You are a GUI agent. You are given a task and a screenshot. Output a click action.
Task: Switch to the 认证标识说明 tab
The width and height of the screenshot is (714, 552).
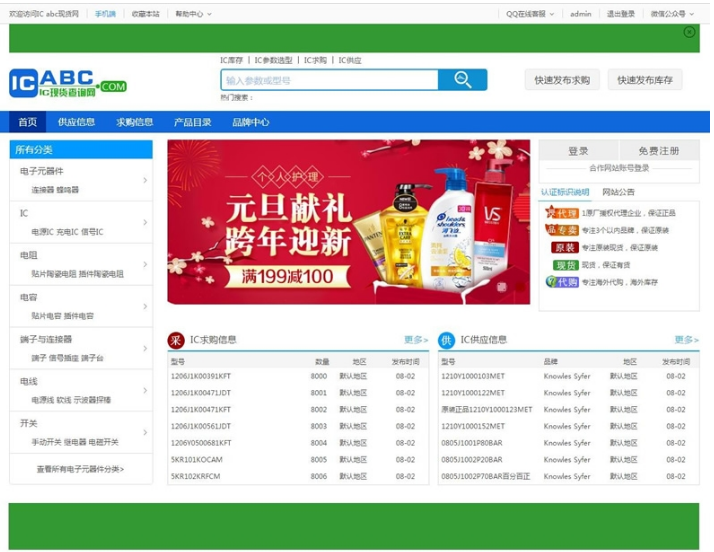(565, 192)
